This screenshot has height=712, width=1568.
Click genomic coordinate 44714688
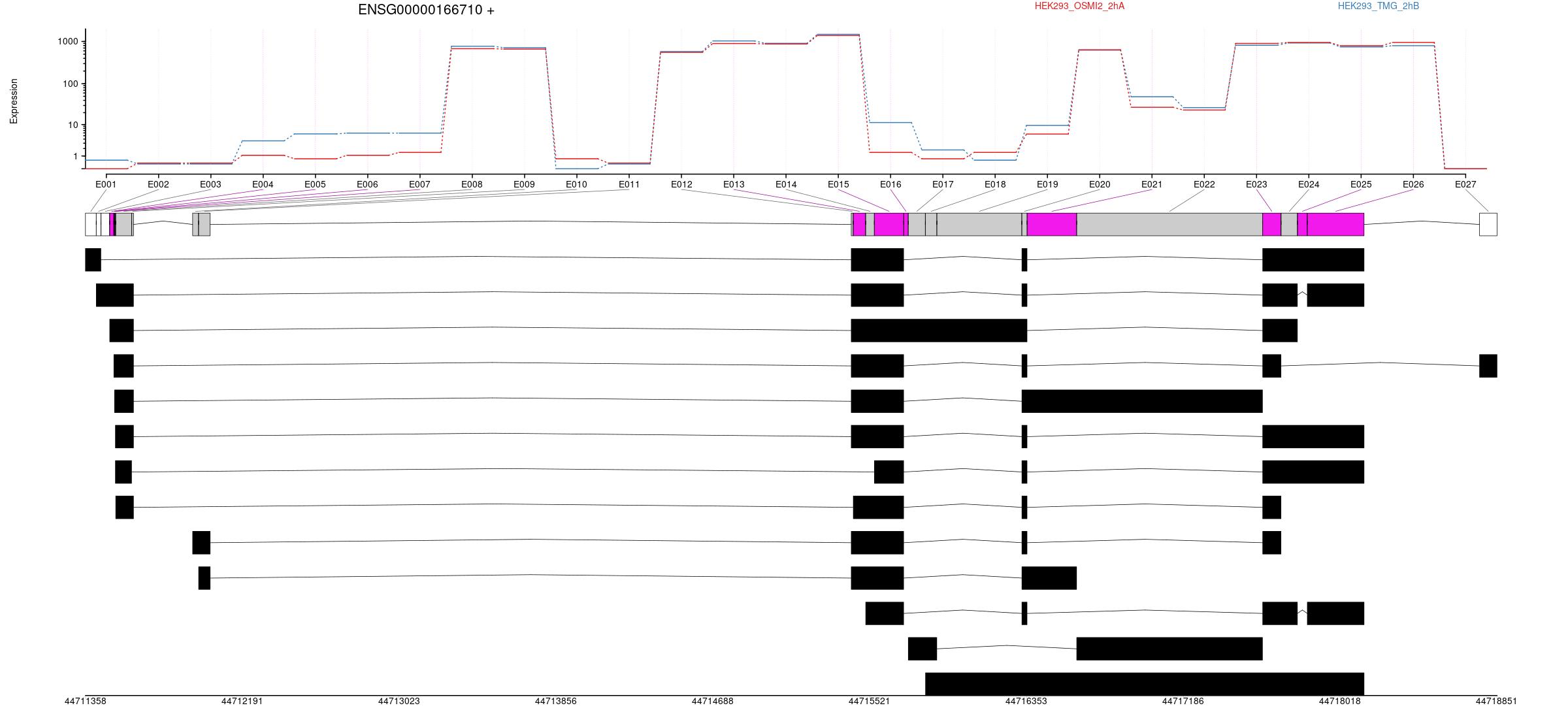[712, 701]
